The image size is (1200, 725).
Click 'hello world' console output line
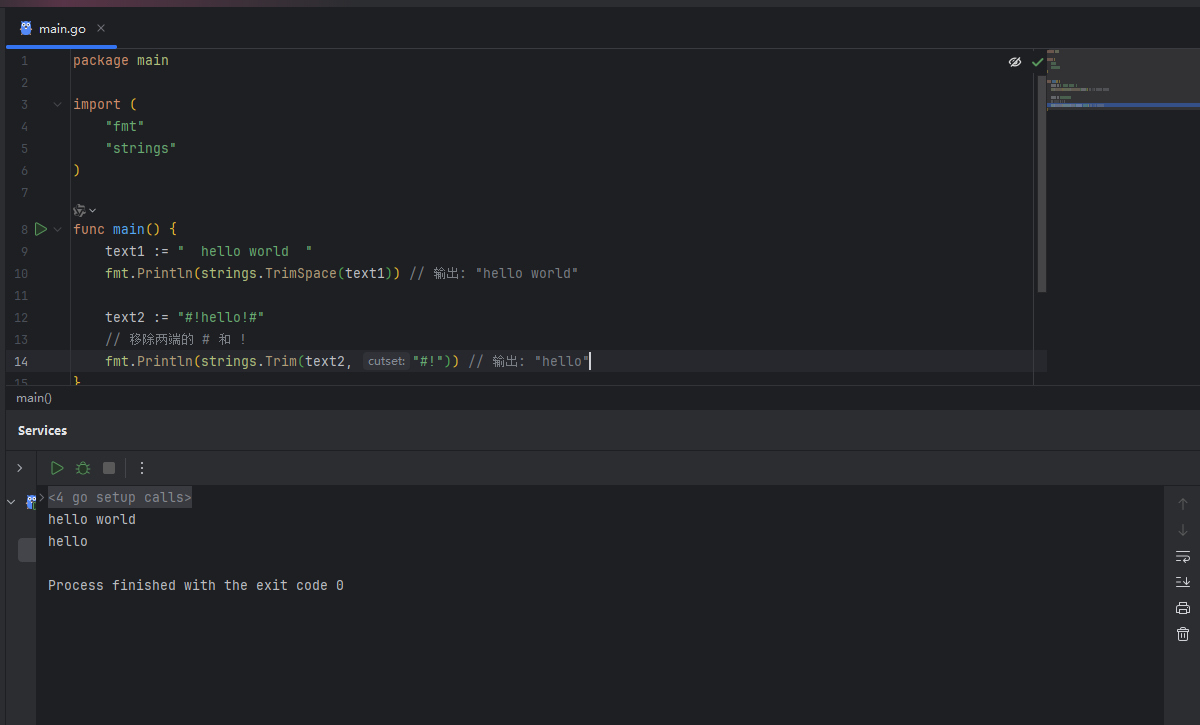tap(92, 519)
